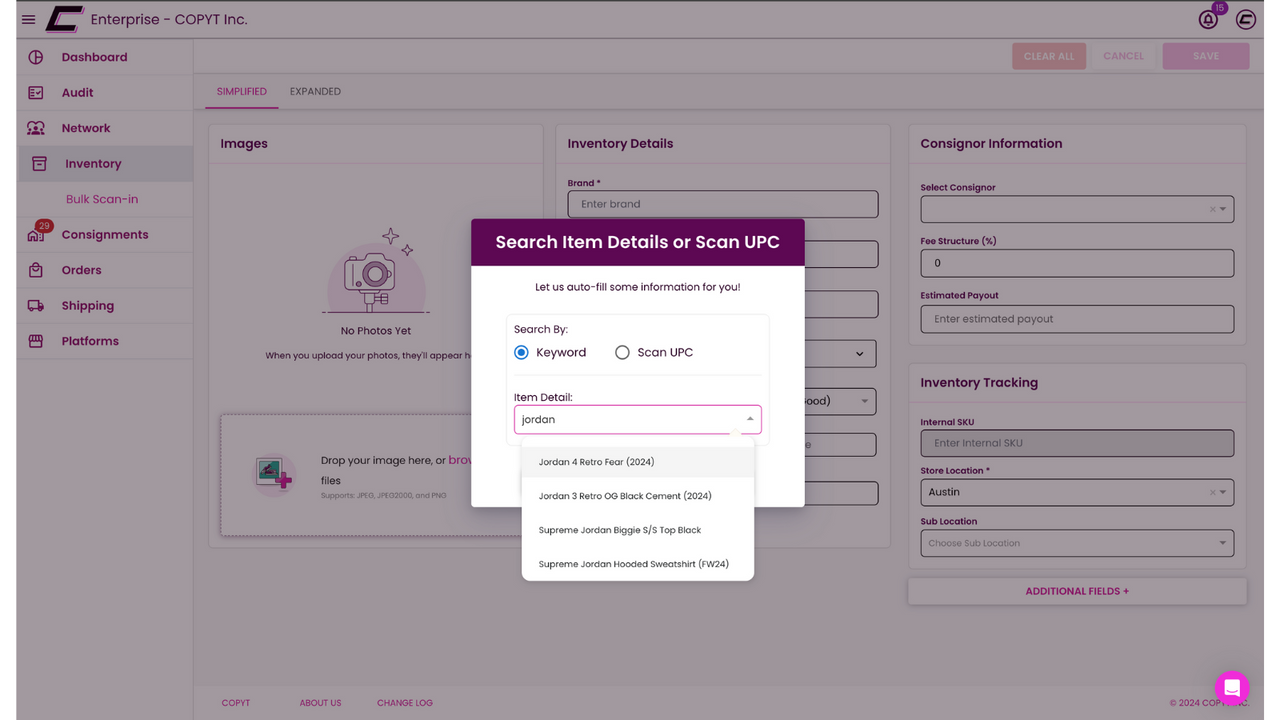Click the Internal SKU field

coord(1077,443)
